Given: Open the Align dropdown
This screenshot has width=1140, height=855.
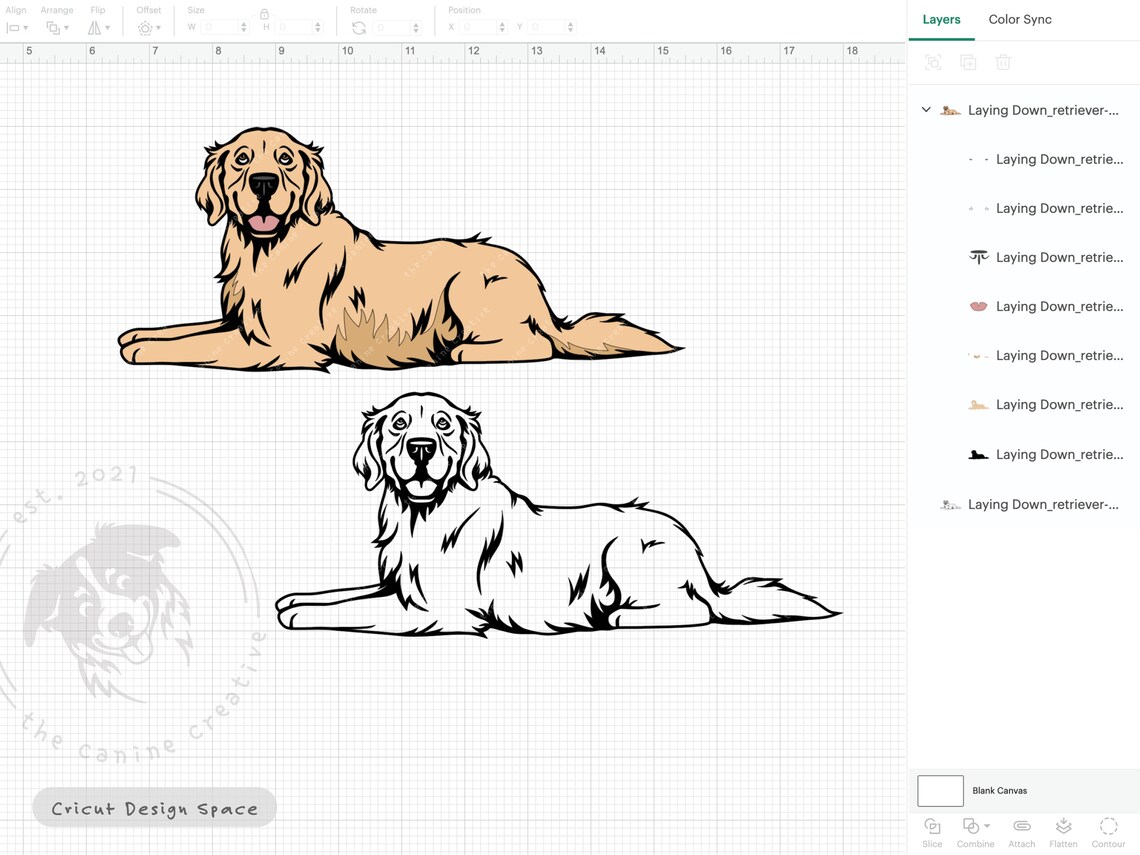Looking at the screenshot, I should 17,27.
